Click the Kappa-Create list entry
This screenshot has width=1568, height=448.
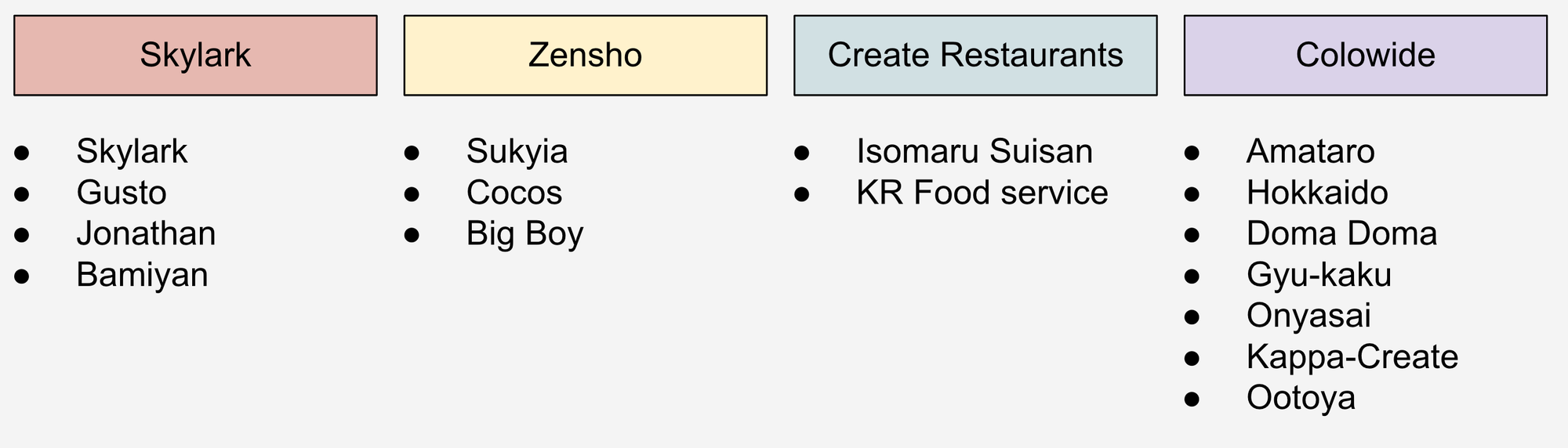tap(1352, 357)
